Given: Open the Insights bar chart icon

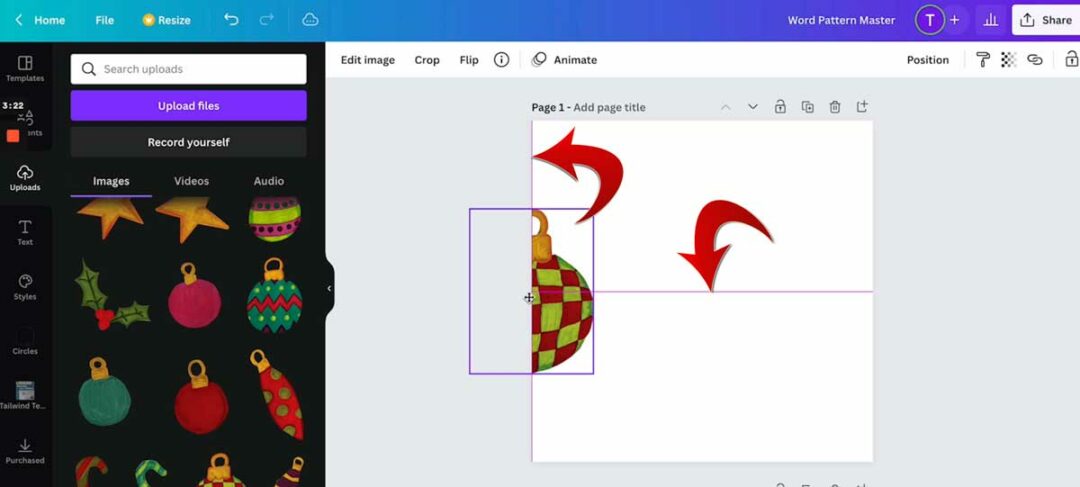Looking at the screenshot, I should tap(991, 20).
